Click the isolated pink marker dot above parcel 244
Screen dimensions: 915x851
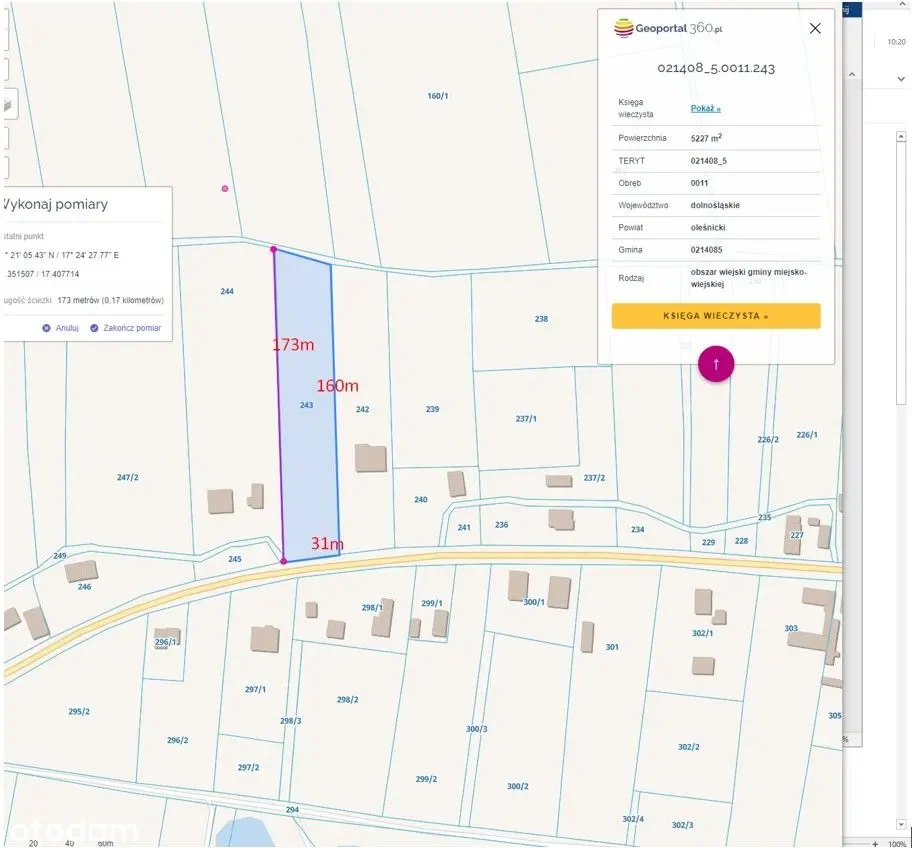point(225,188)
